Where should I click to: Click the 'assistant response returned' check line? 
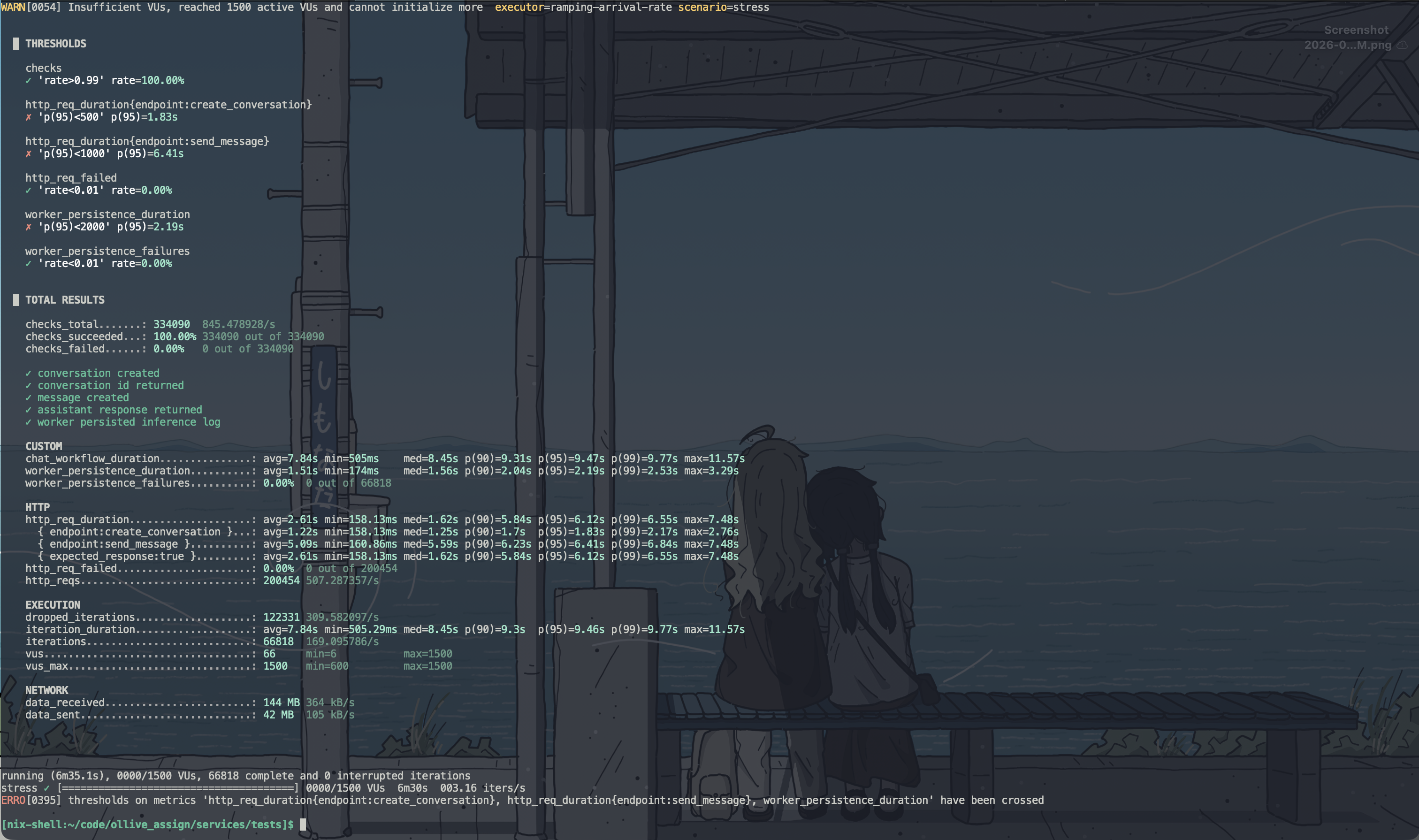point(114,410)
